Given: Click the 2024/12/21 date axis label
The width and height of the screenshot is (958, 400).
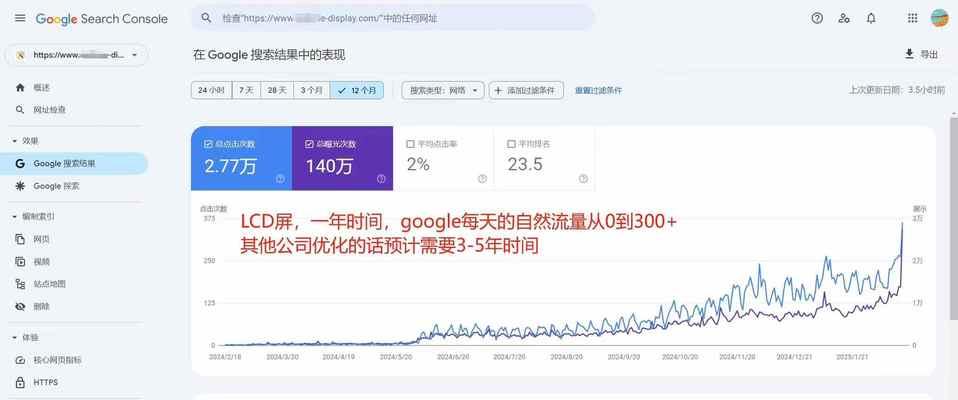Looking at the screenshot, I should tap(795, 356).
